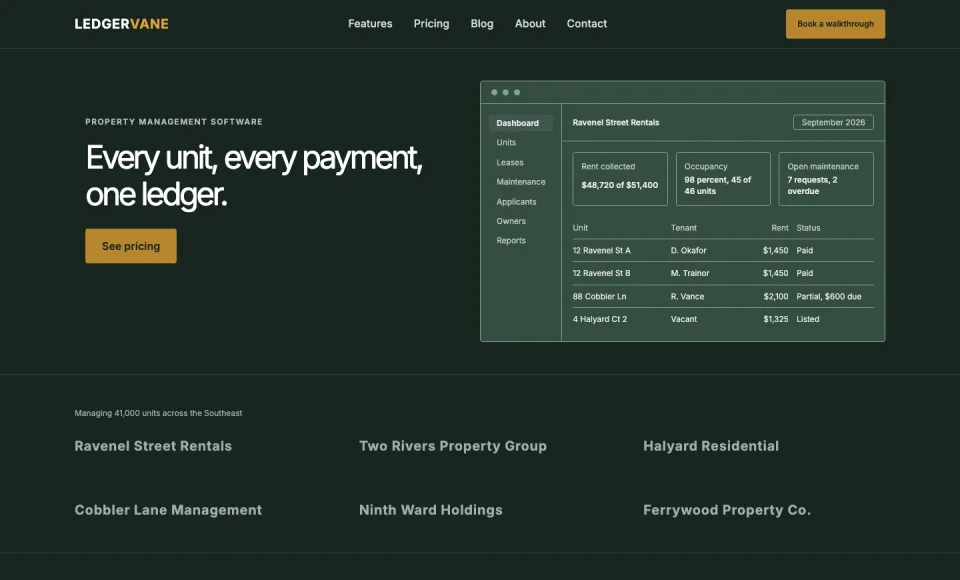Click the Ravenel Street Rentals customer name
The width and height of the screenshot is (960, 580).
coord(153,446)
